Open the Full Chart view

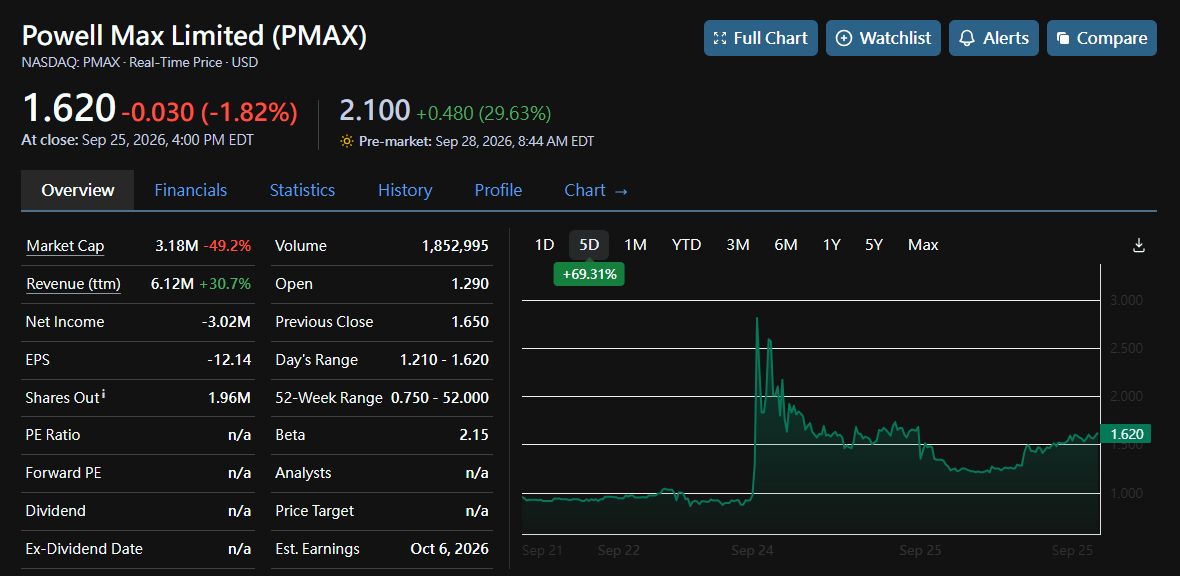coord(760,38)
